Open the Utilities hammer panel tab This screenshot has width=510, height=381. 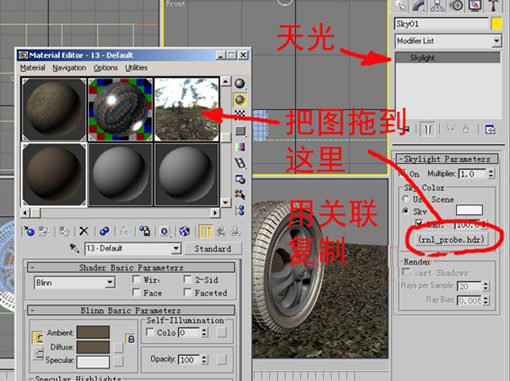click(494, 6)
